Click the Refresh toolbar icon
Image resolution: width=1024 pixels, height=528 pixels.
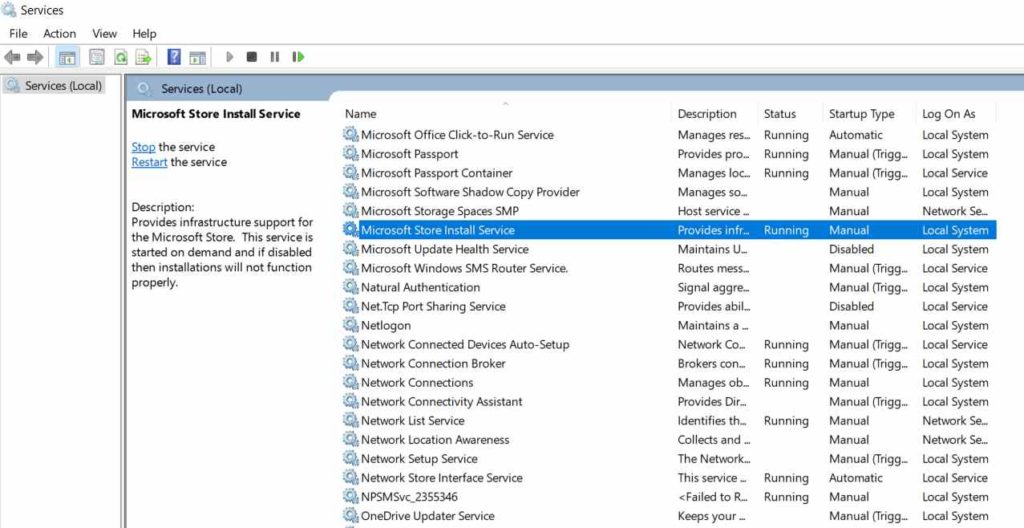coord(121,58)
